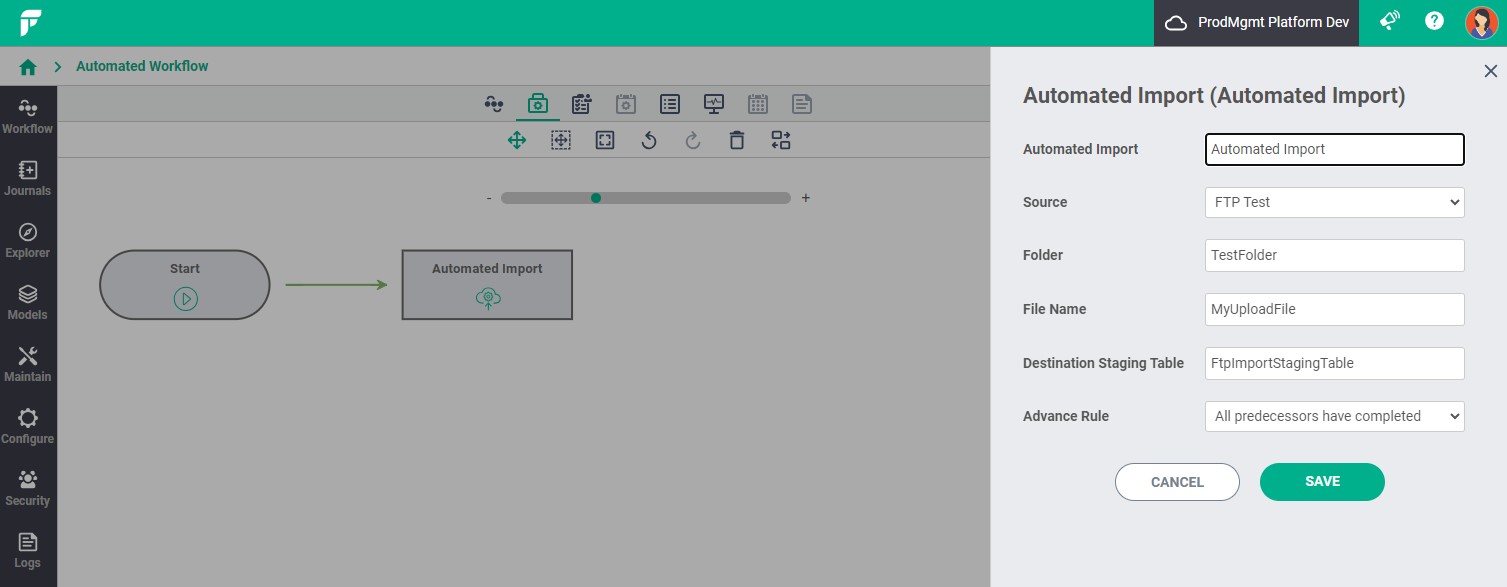Screen dimensions: 1507x587
Task: Click the plus zoom in symbol
Action: pos(806,198)
